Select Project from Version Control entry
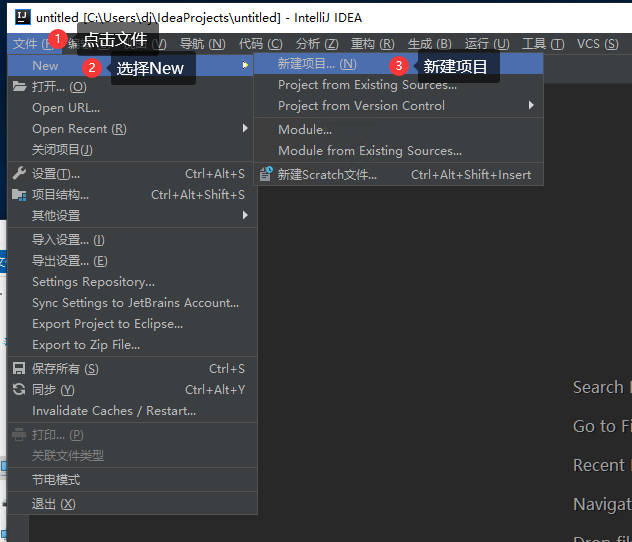This screenshot has height=542, width=632. click(x=398, y=106)
